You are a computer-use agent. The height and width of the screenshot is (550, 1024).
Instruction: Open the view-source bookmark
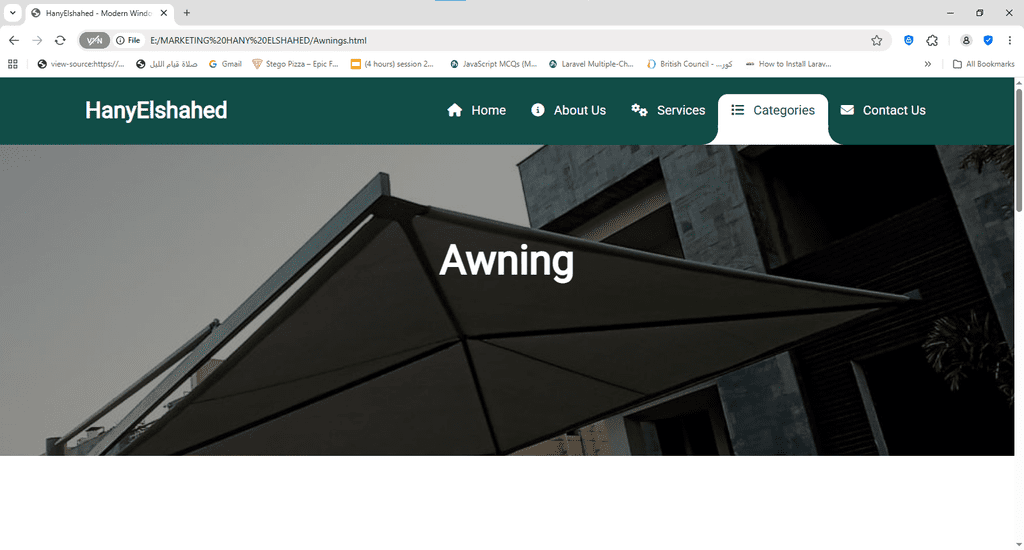[x=81, y=64]
